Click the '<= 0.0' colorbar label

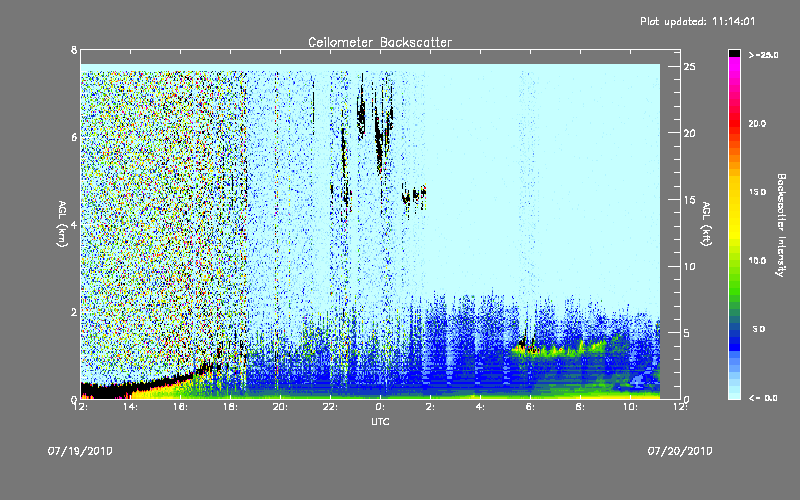(763, 397)
